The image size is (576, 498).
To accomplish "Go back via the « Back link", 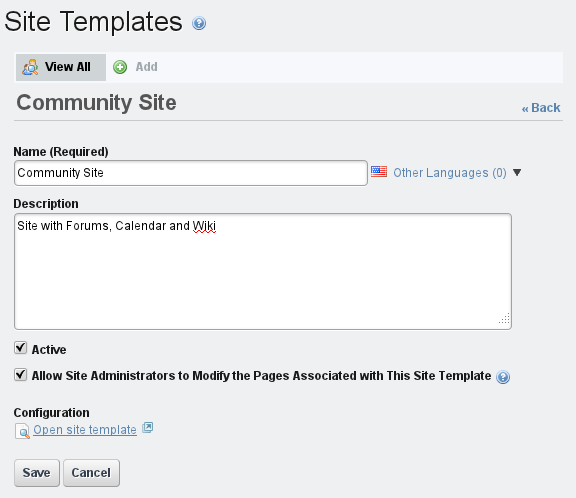I will click(x=541, y=108).
